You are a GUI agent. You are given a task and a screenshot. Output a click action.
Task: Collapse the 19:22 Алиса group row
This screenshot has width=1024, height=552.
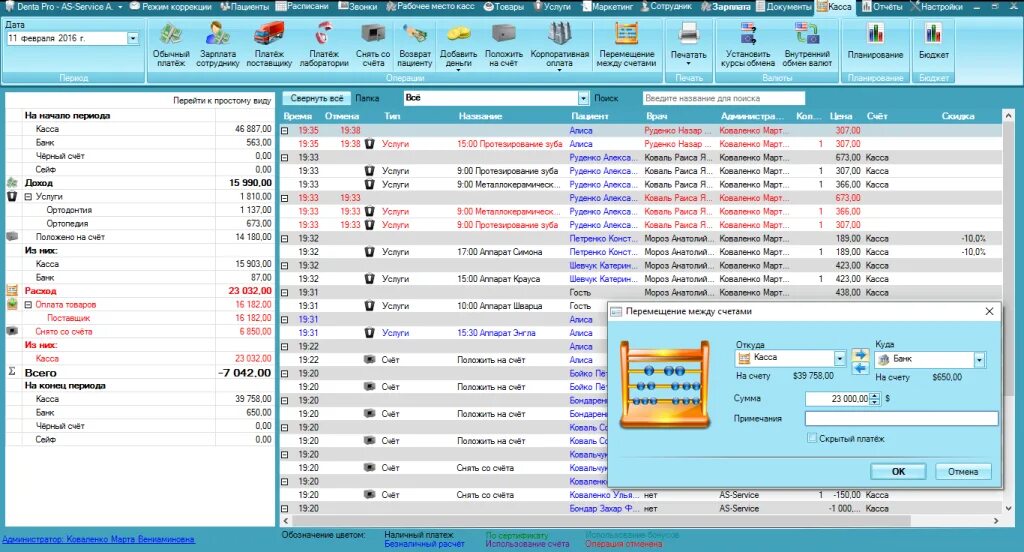point(285,347)
